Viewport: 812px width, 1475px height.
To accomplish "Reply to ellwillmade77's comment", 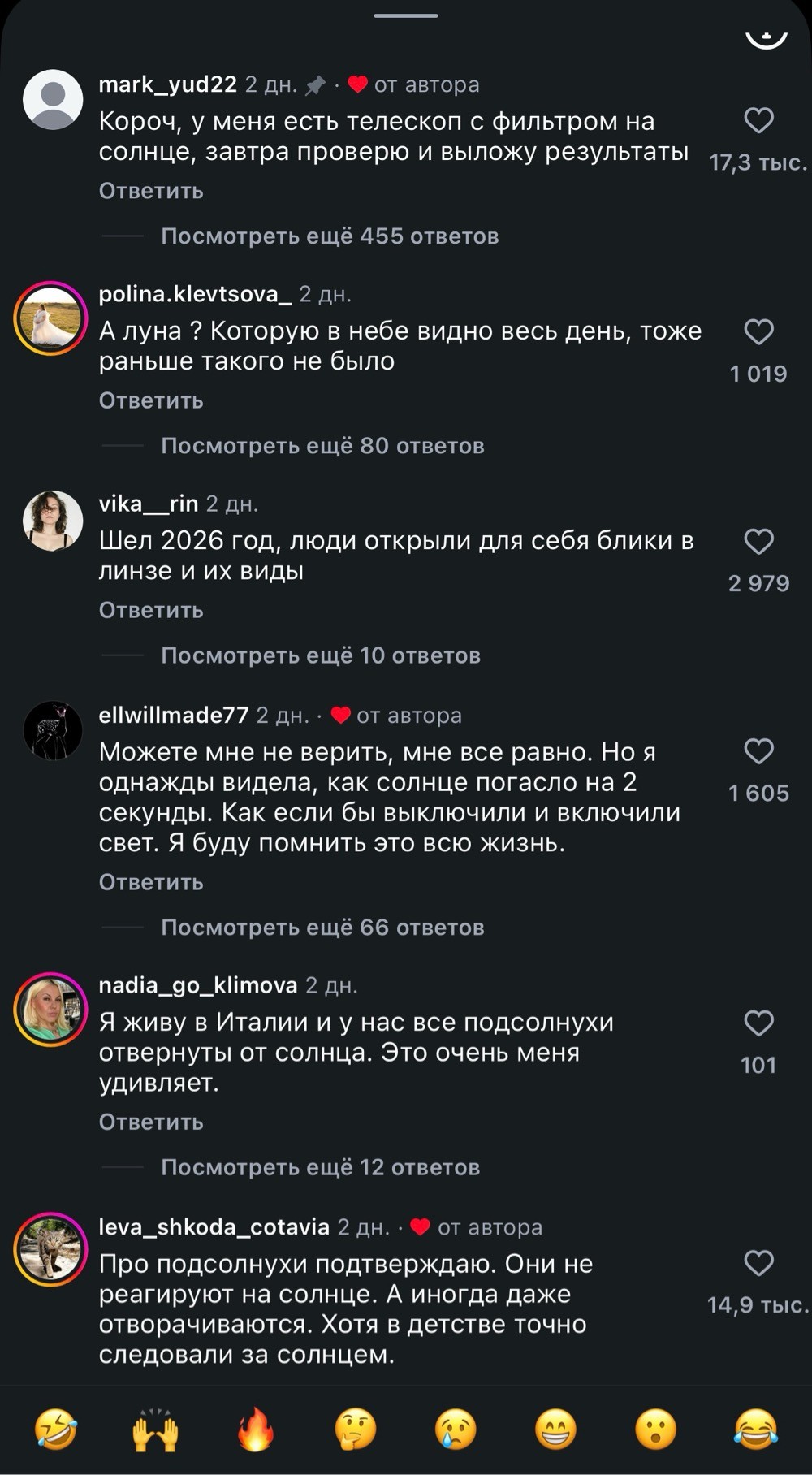I will [x=151, y=882].
